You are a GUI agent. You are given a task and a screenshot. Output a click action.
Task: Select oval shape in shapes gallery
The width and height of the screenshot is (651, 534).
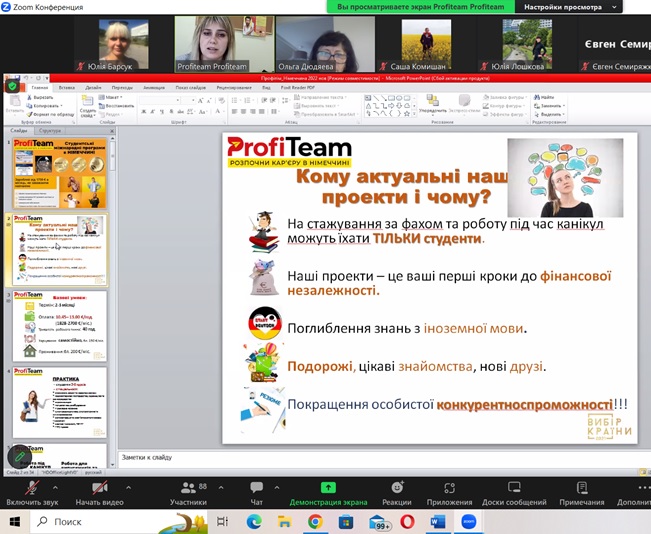coord(399,98)
